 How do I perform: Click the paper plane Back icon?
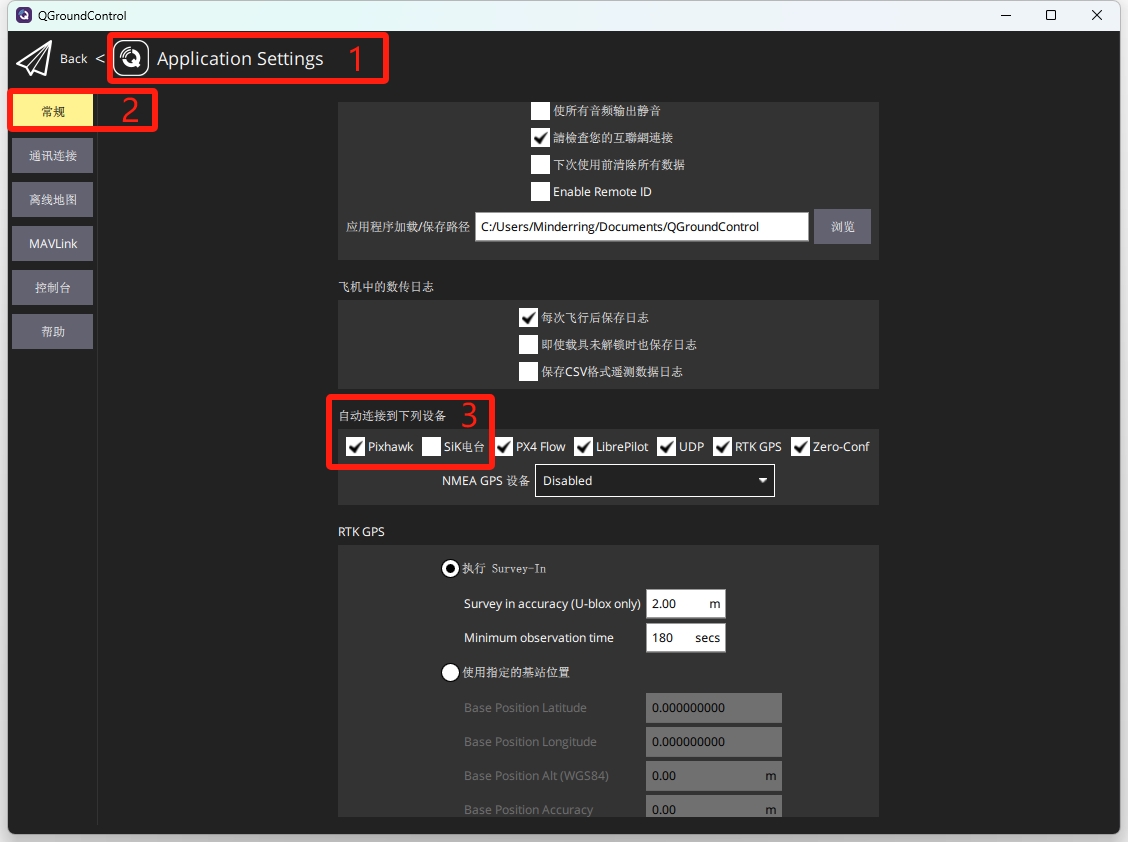click(x=34, y=58)
